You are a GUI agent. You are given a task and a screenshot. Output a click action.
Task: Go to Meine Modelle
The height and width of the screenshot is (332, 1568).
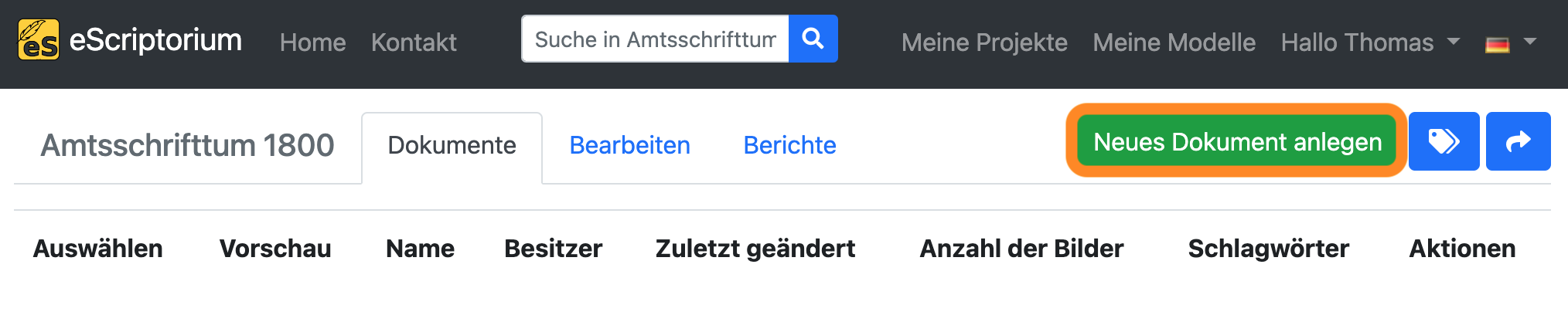click(1174, 42)
